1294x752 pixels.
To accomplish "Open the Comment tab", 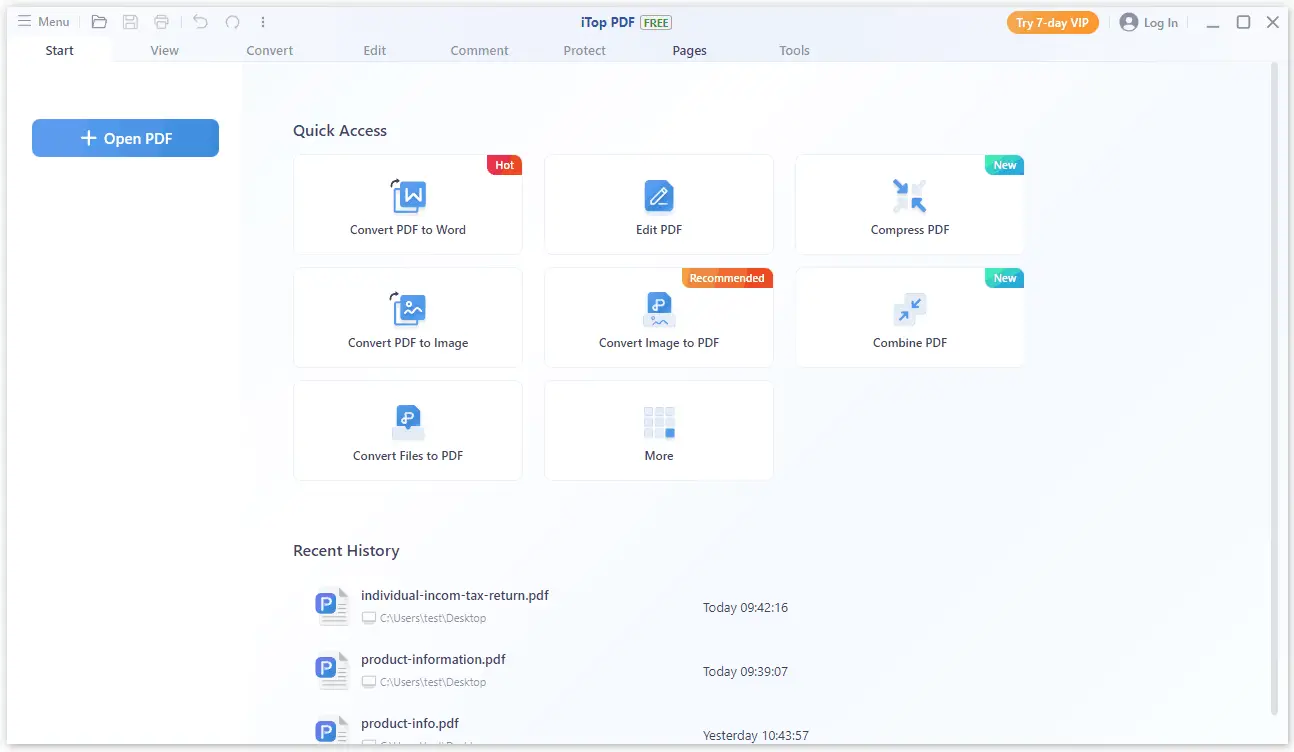I will pyautogui.click(x=480, y=50).
